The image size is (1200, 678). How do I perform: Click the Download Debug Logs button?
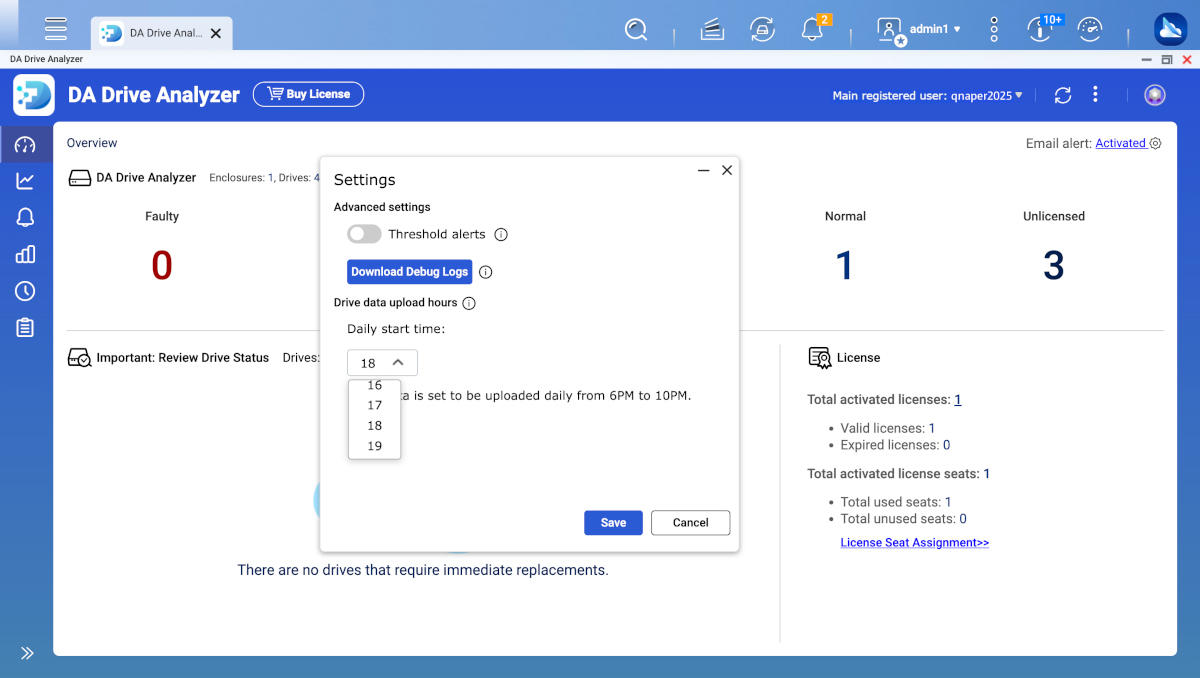[409, 272]
